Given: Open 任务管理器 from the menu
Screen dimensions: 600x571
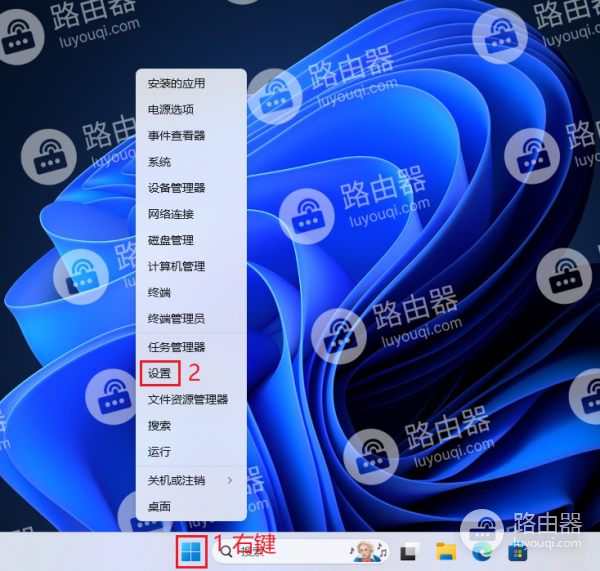Looking at the screenshot, I should click(191, 347).
